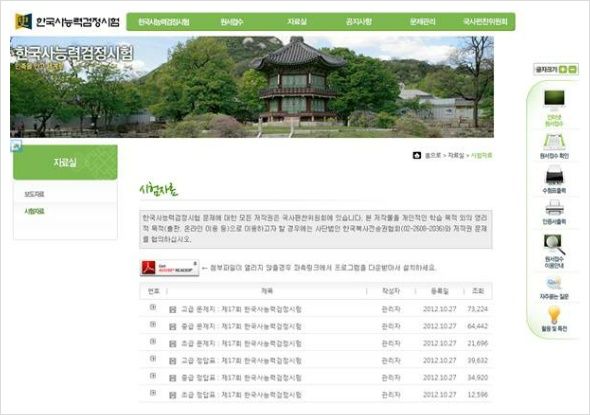Open the 한국사능력검정시험 menu in green navigation bar

(x=164, y=22)
